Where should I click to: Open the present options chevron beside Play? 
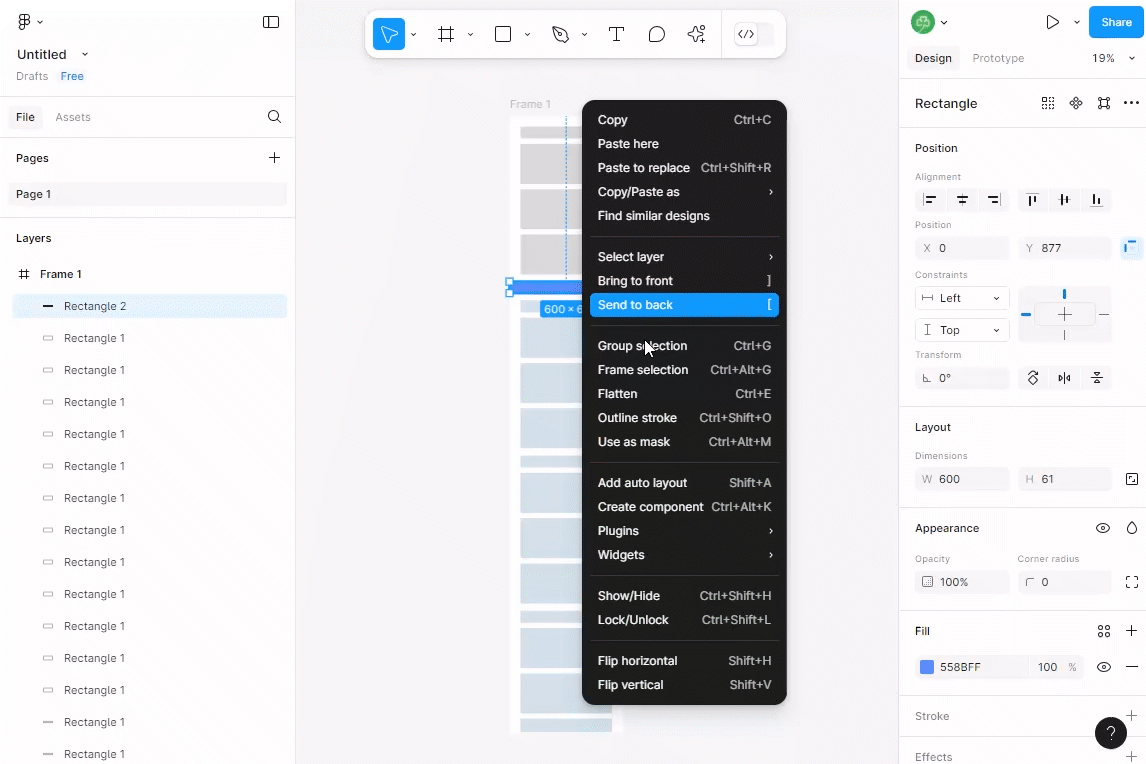[x=1077, y=22]
